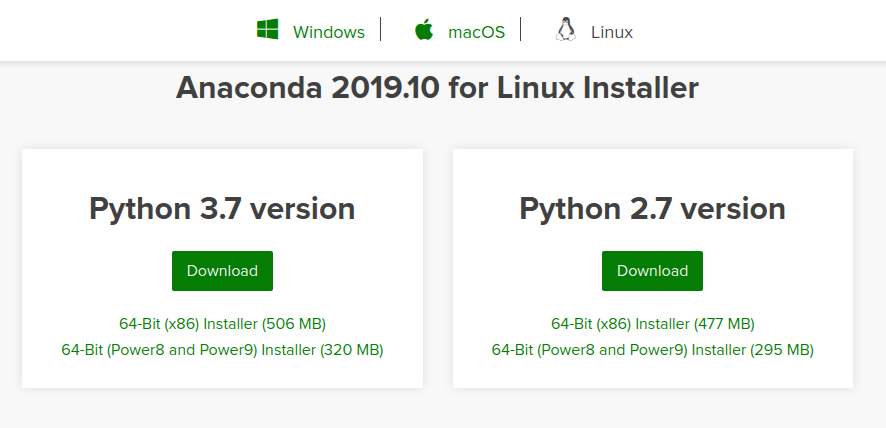Open 64-Bit Power8 and Power9 Installer (320 MB)
The width and height of the screenshot is (886, 428).
point(222,350)
